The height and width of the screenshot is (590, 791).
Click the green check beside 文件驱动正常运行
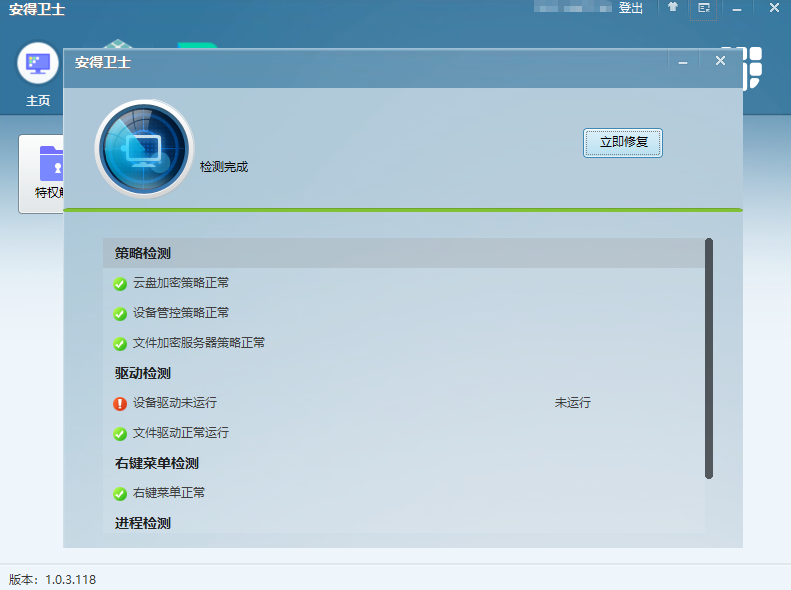120,434
